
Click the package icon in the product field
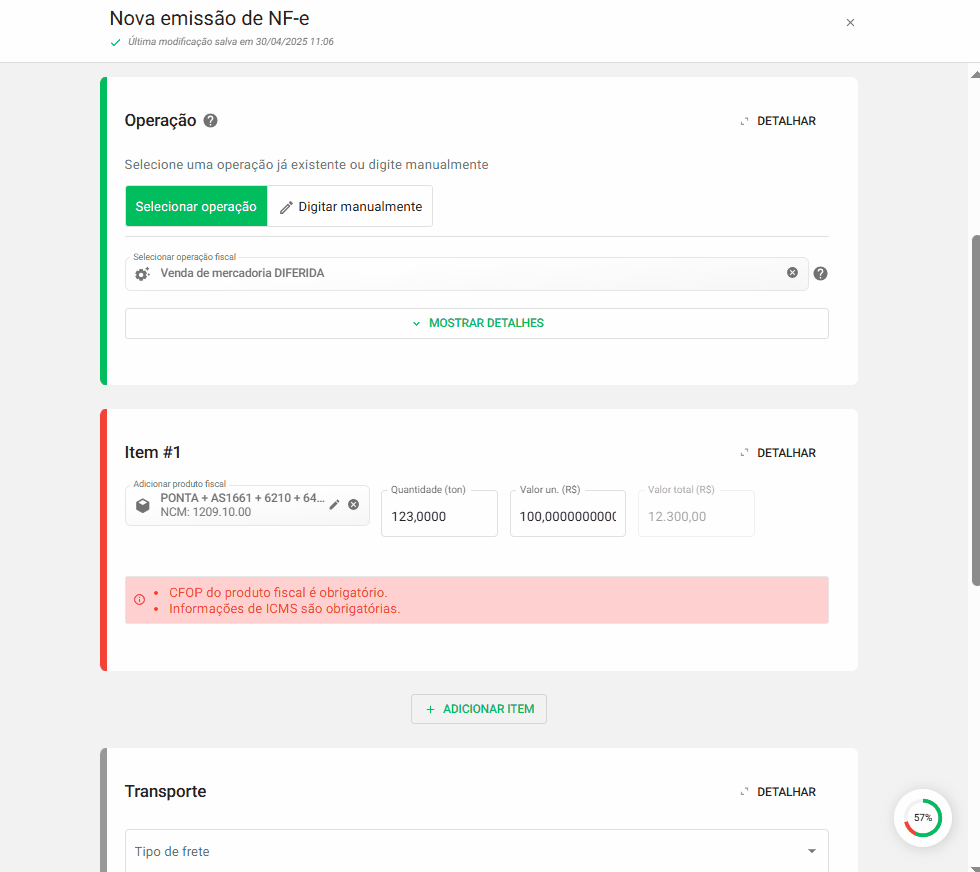click(143, 505)
